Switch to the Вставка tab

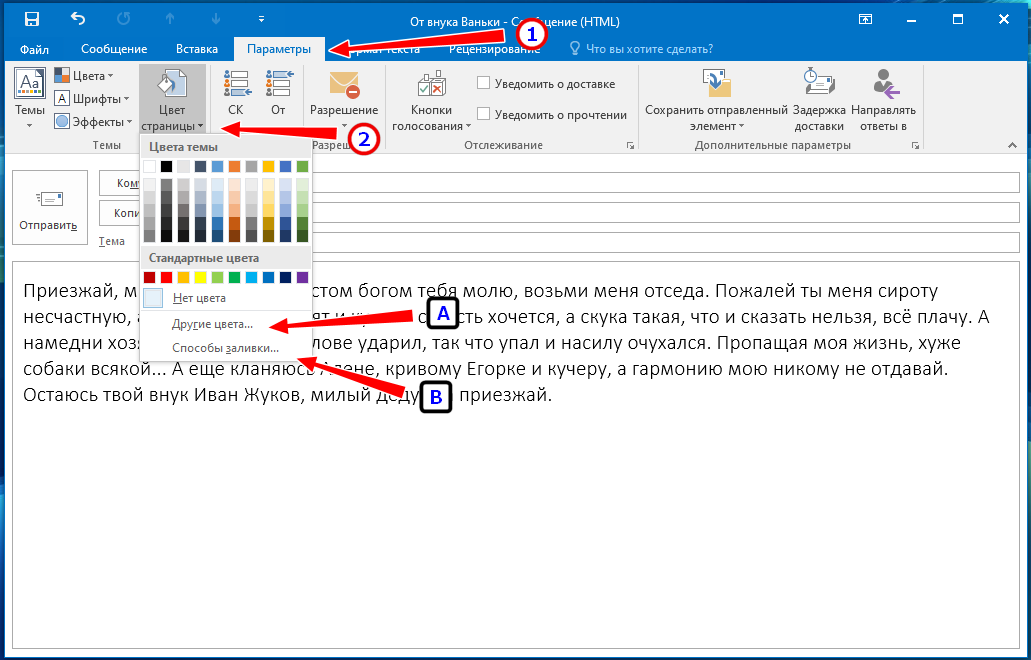(x=197, y=49)
